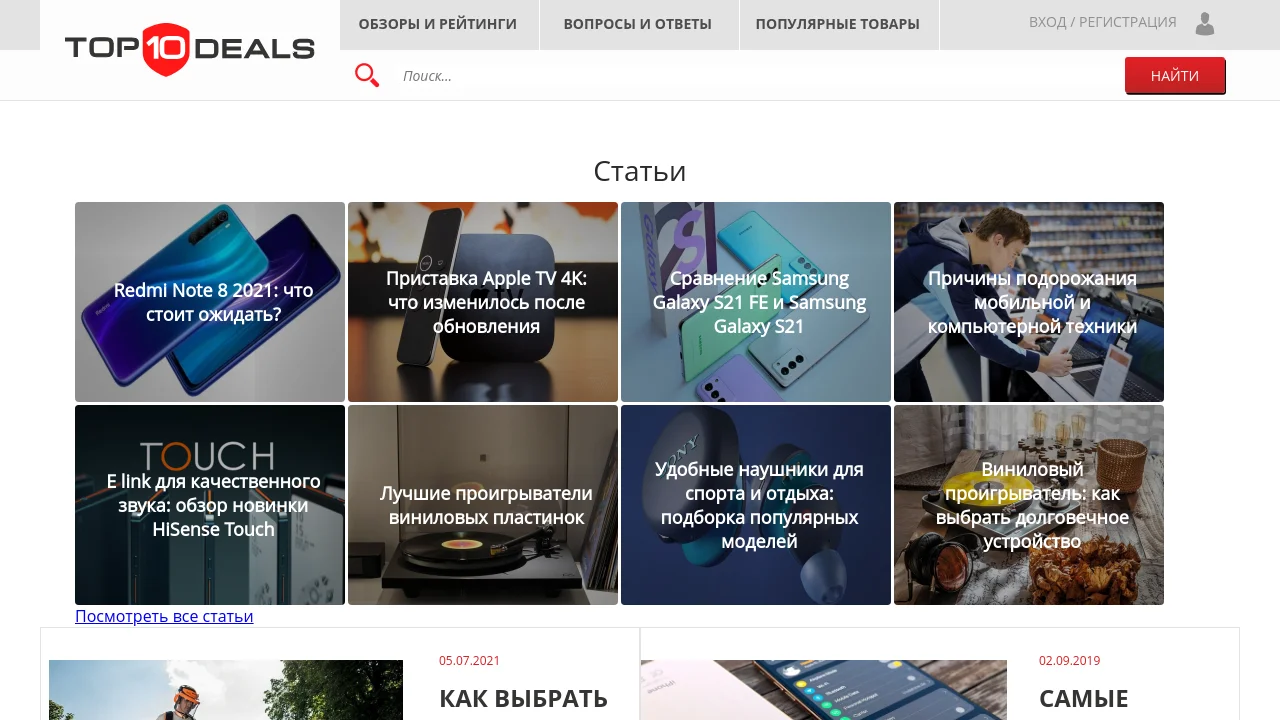Image resolution: width=1280 pixels, height=720 pixels.
Task: Open the Как выбрать article heading
Action: click(x=523, y=699)
